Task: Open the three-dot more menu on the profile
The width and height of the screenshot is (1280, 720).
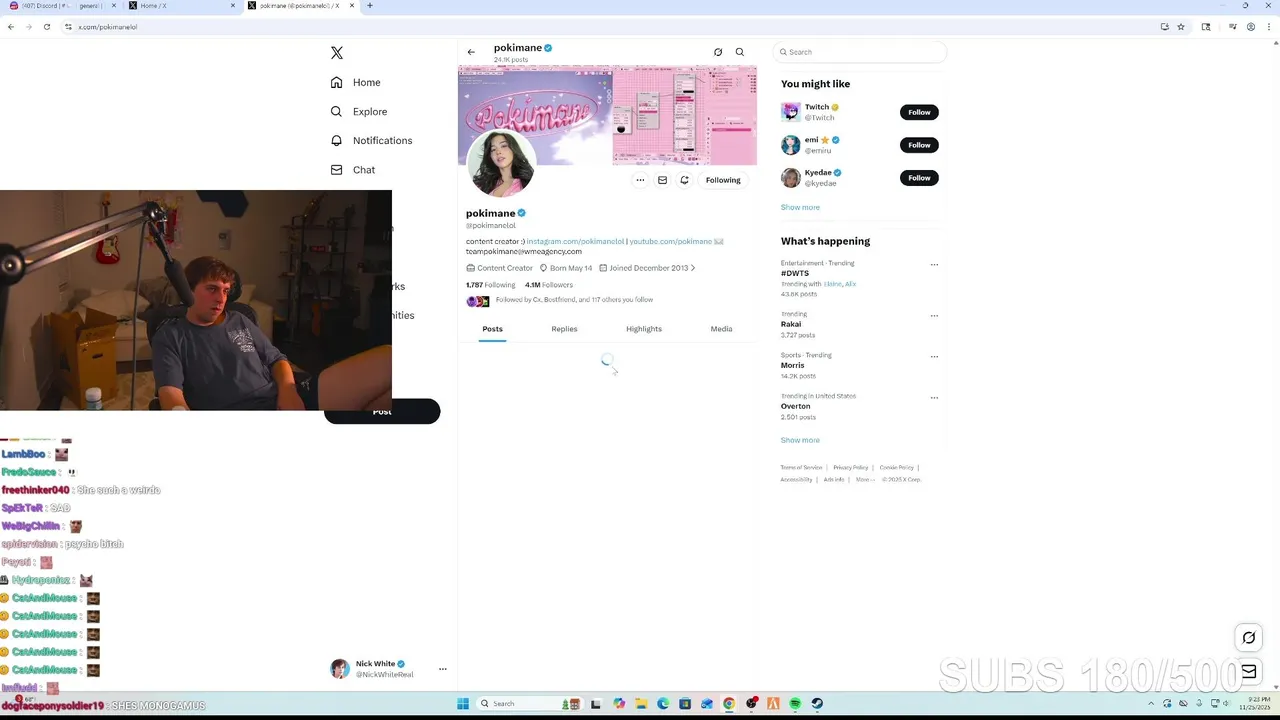Action: pyautogui.click(x=640, y=180)
